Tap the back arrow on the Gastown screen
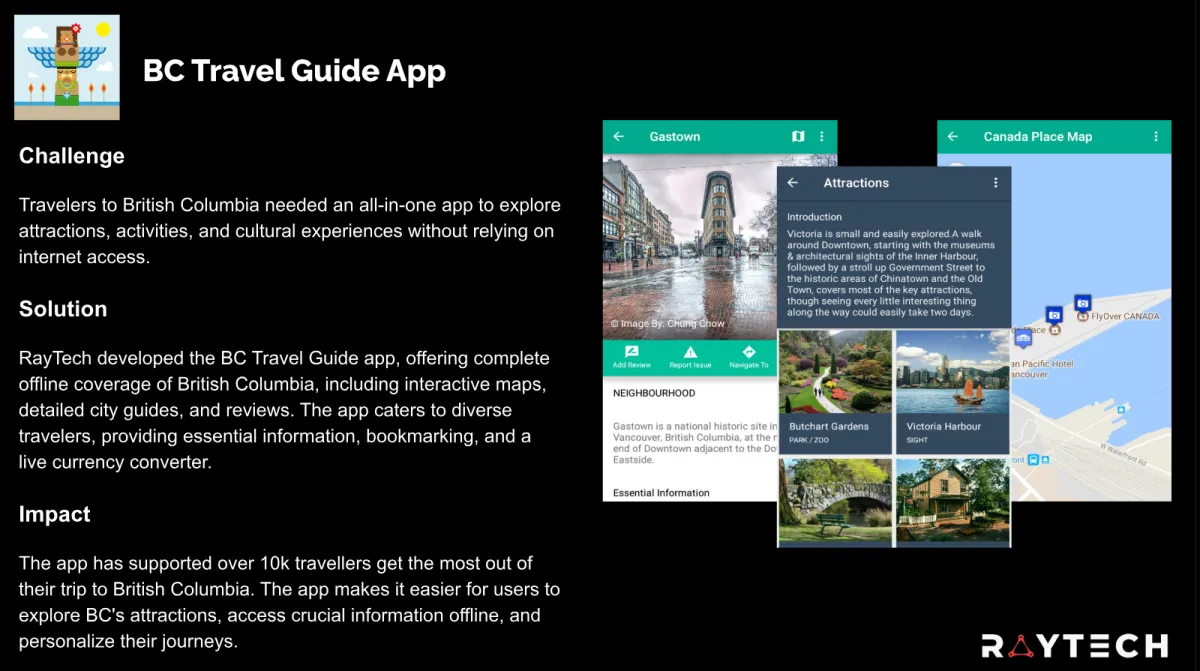 tap(619, 137)
